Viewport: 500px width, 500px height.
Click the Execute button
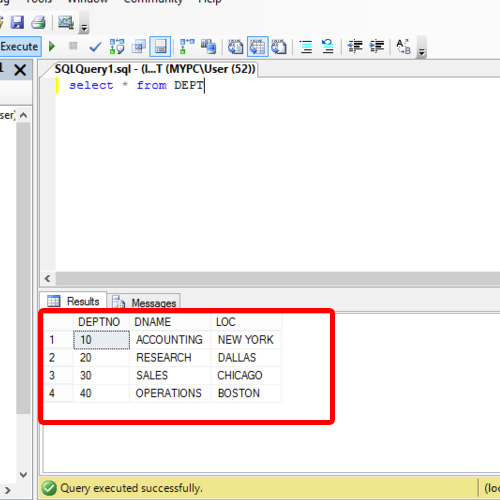pyautogui.click(x=20, y=46)
